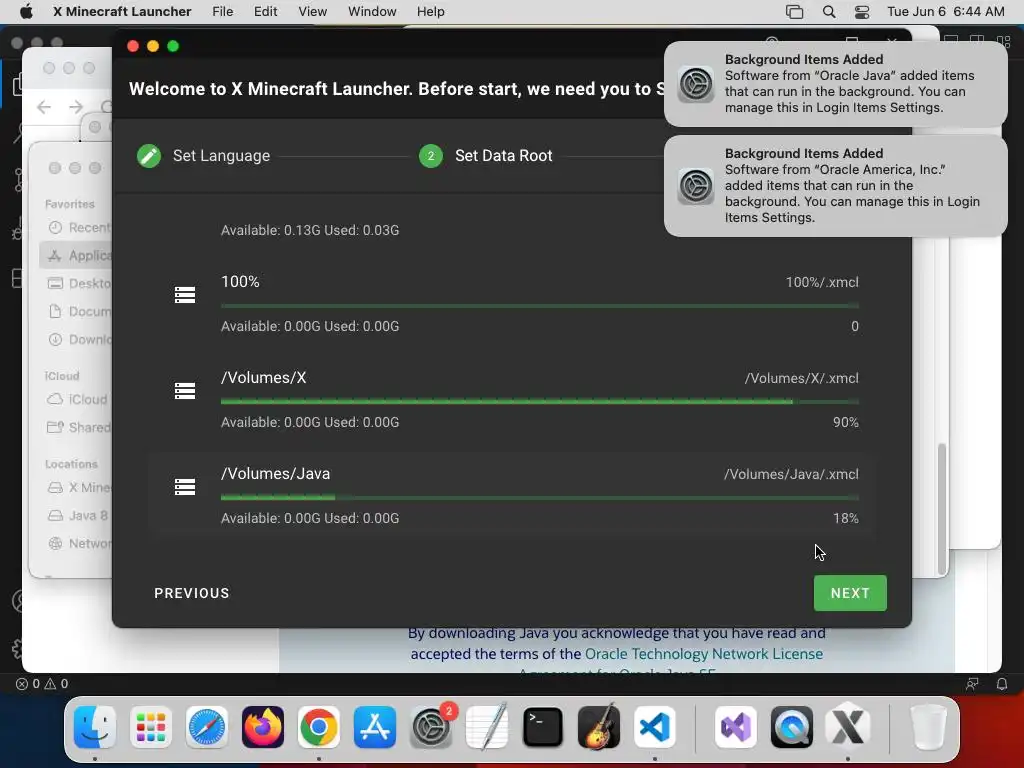Click the /Volumes/X/.xmcl path text

coord(801,379)
